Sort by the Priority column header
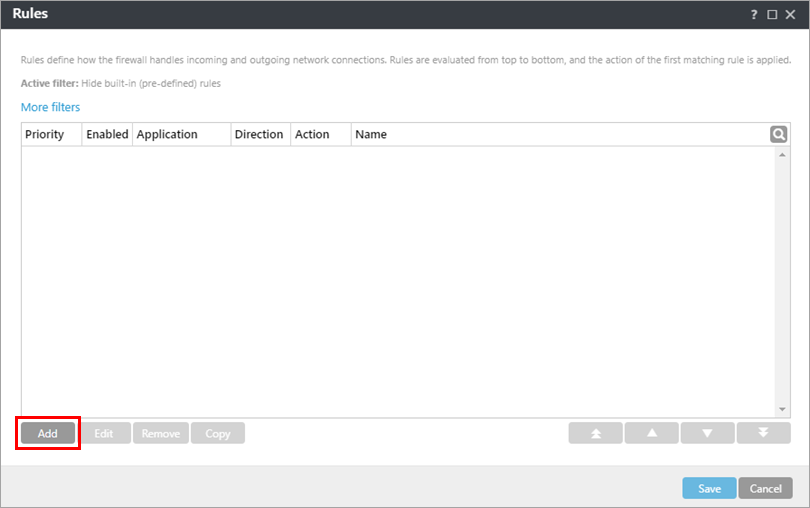 [45, 134]
